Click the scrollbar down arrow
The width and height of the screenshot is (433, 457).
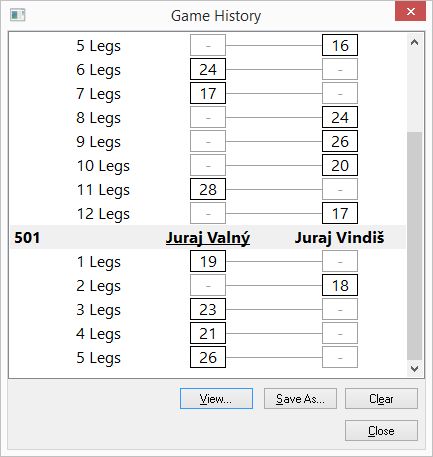pyautogui.click(x=414, y=368)
